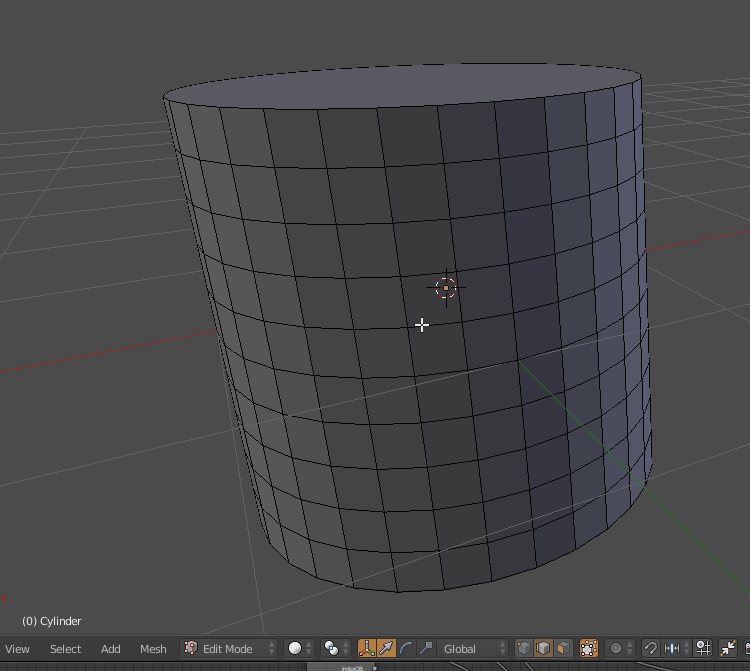The image size is (750, 671).
Task: Enable the scale manipulator icon
Action: click(426, 649)
